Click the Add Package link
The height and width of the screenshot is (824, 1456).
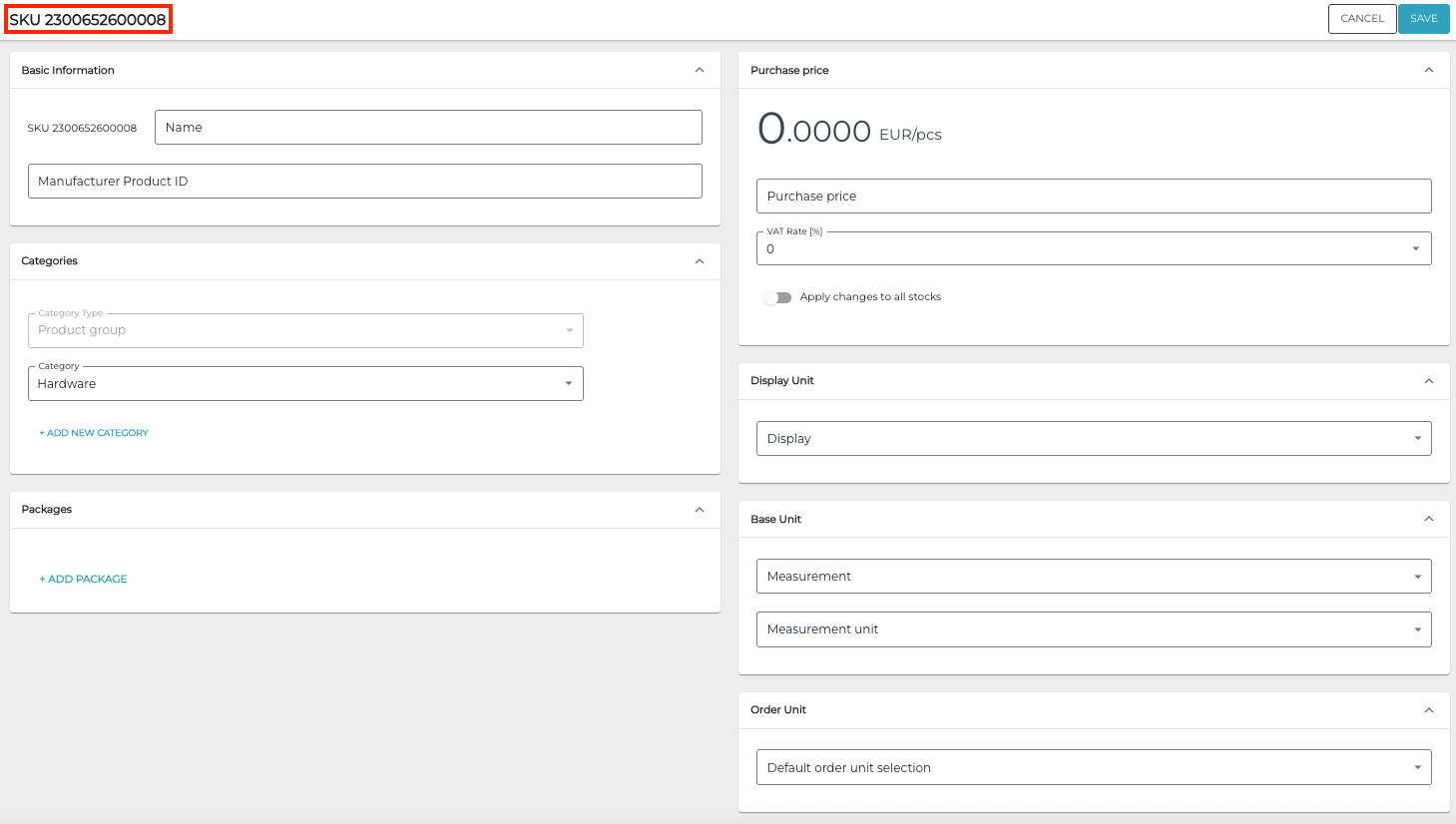click(84, 580)
